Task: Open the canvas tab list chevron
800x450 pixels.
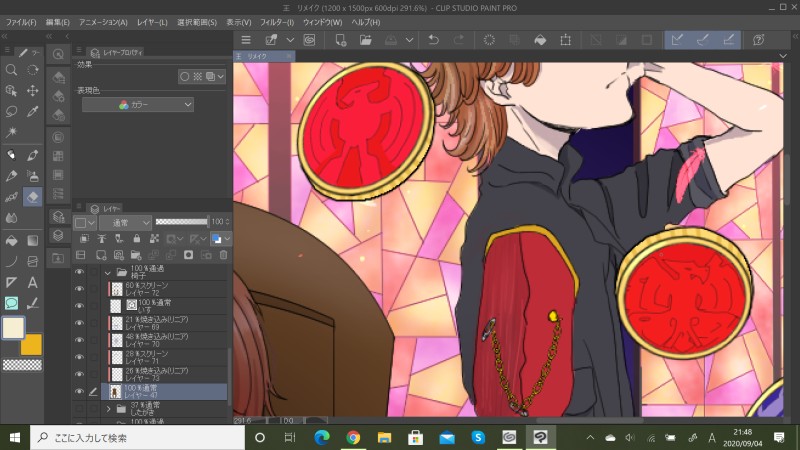Action: pyautogui.click(x=783, y=56)
